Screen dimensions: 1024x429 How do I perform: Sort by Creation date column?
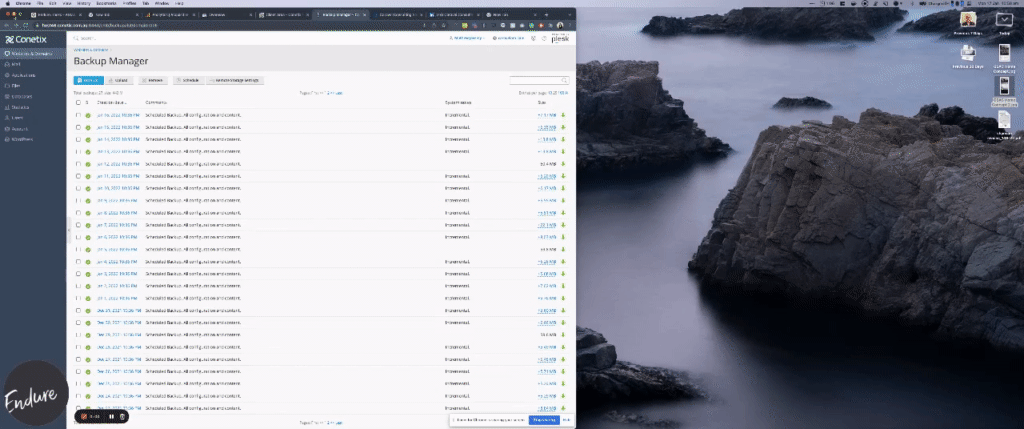[112, 103]
